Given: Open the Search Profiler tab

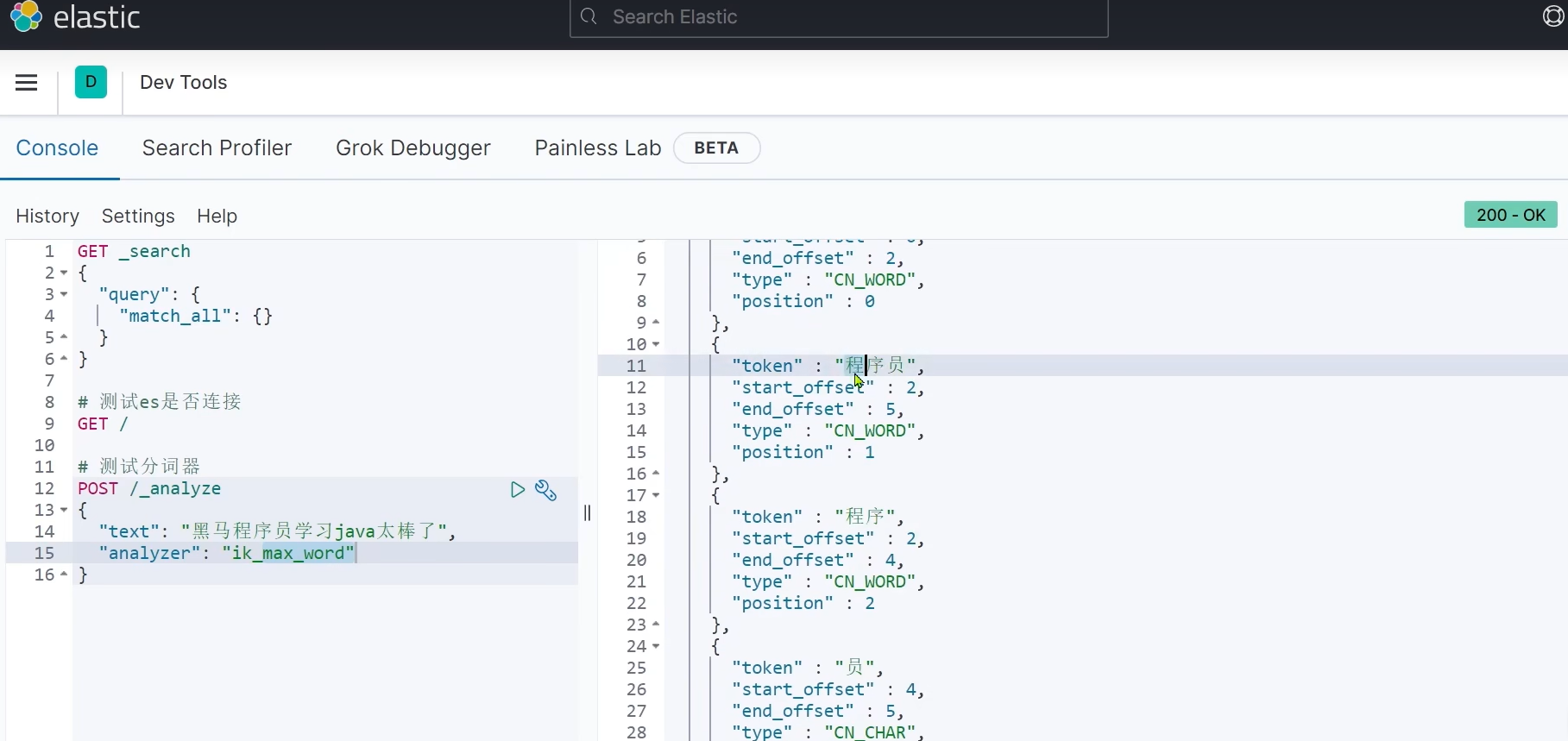Looking at the screenshot, I should pyautogui.click(x=217, y=148).
